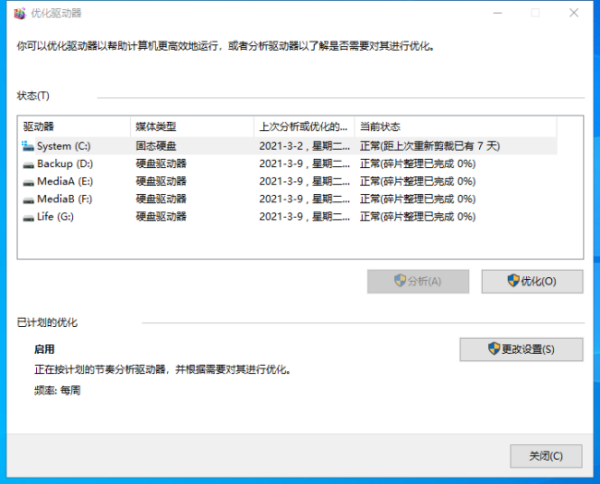This screenshot has width=600, height=484.
Task: Sort by the 上次分析或优化的 column header
Action: click(304, 126)
